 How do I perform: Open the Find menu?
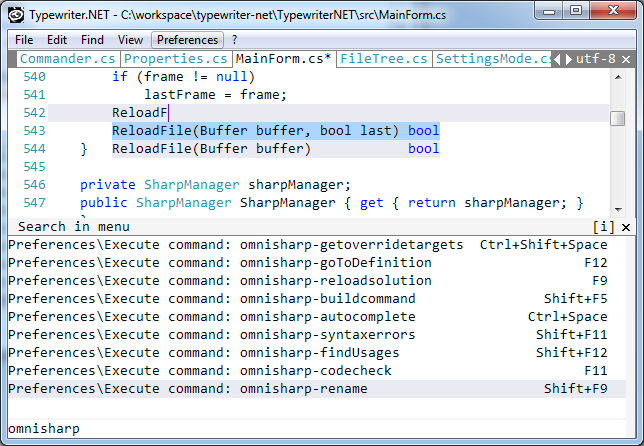click(92, 40)
